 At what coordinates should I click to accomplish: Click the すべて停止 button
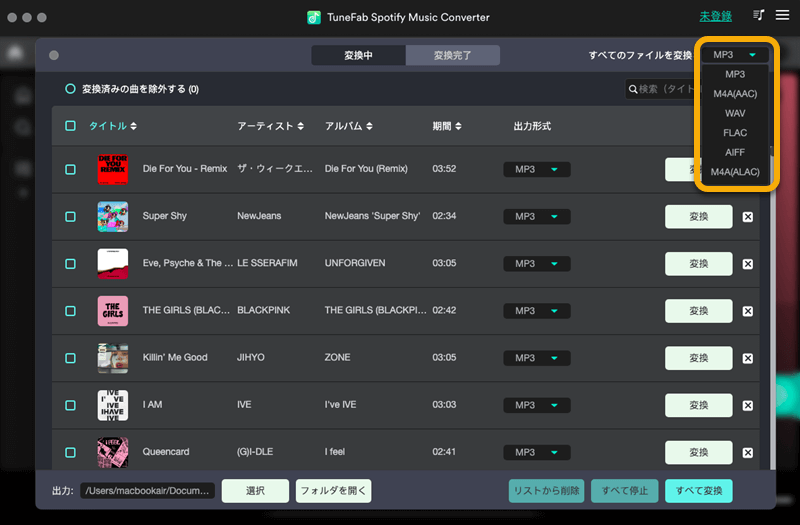pyautogui.click(x=624, y=491)
